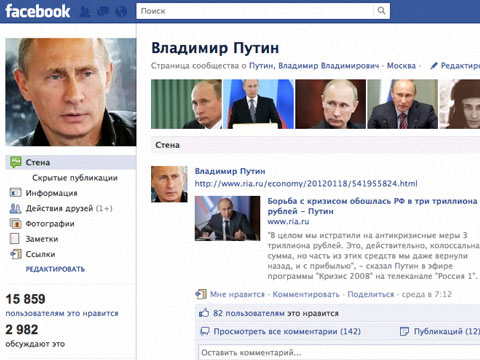
Task: Open photo at podium with flags
Action: [x=259, y=104]
